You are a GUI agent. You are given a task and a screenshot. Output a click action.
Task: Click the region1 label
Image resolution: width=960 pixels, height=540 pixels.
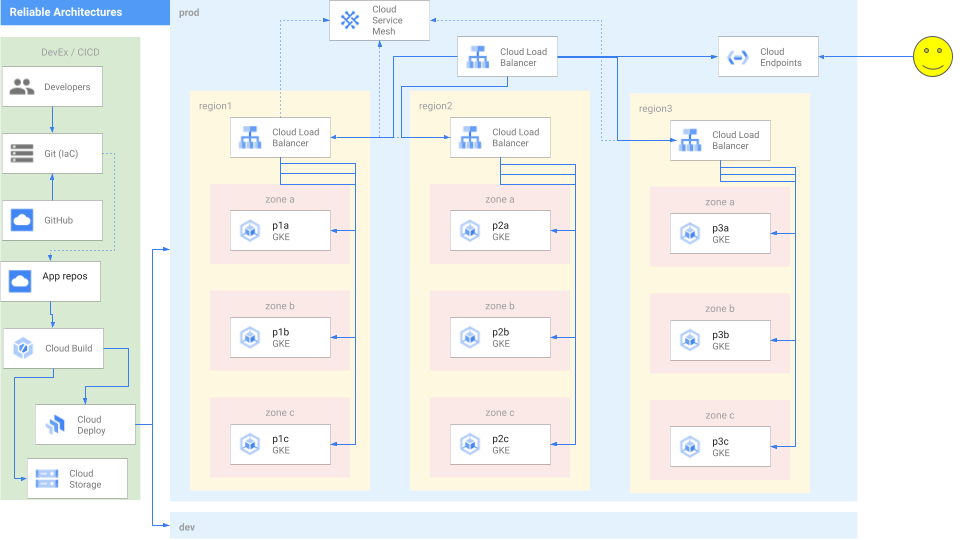(x=216, y=106)
